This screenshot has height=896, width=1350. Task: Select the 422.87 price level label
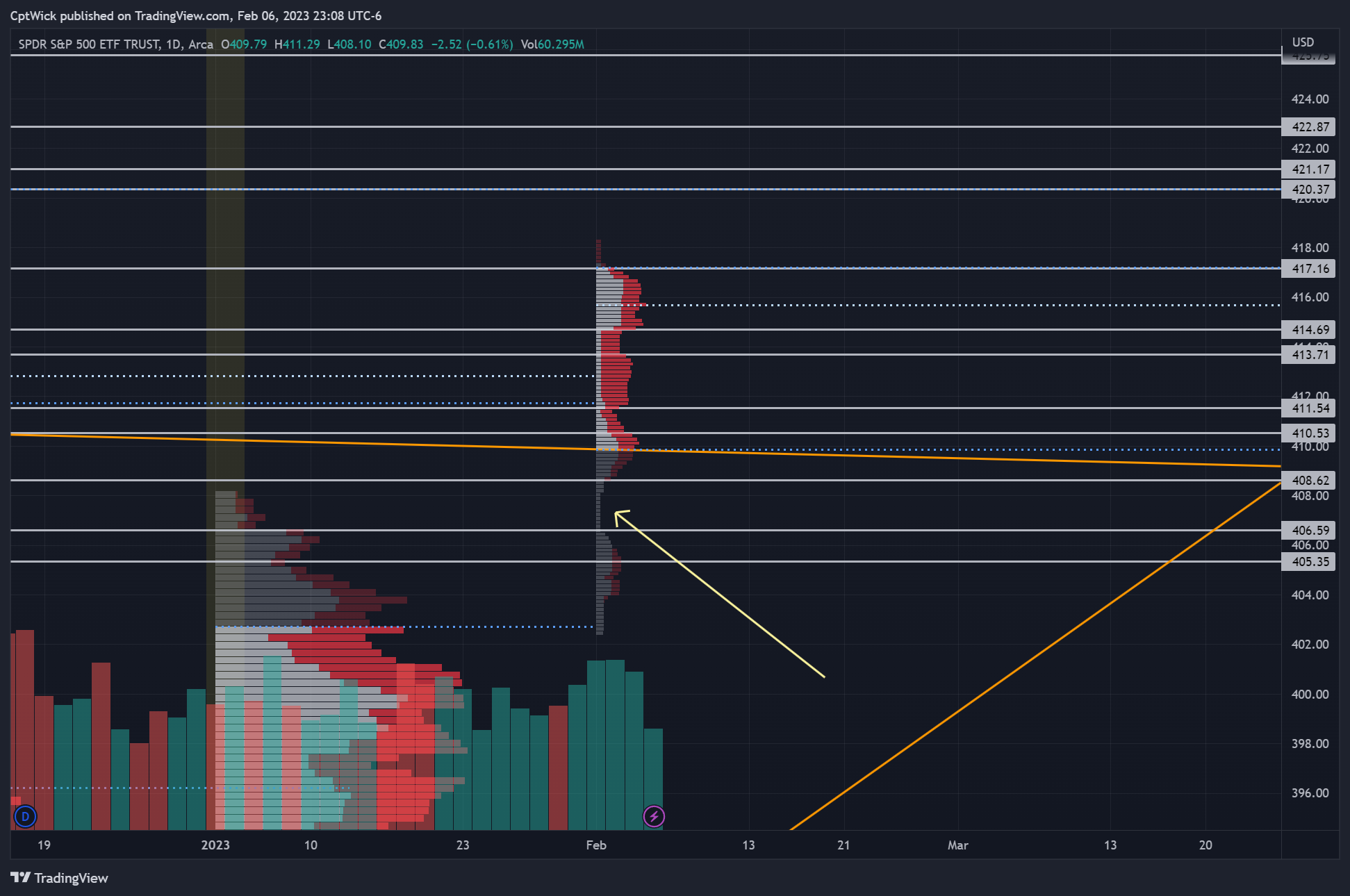pos(1309,126)
